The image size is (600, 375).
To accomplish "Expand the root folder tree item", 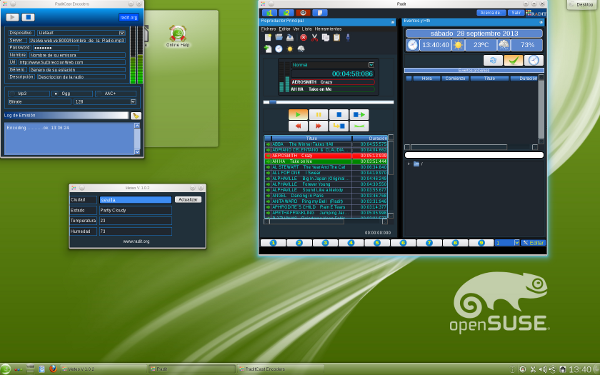I will coord(409,164).
